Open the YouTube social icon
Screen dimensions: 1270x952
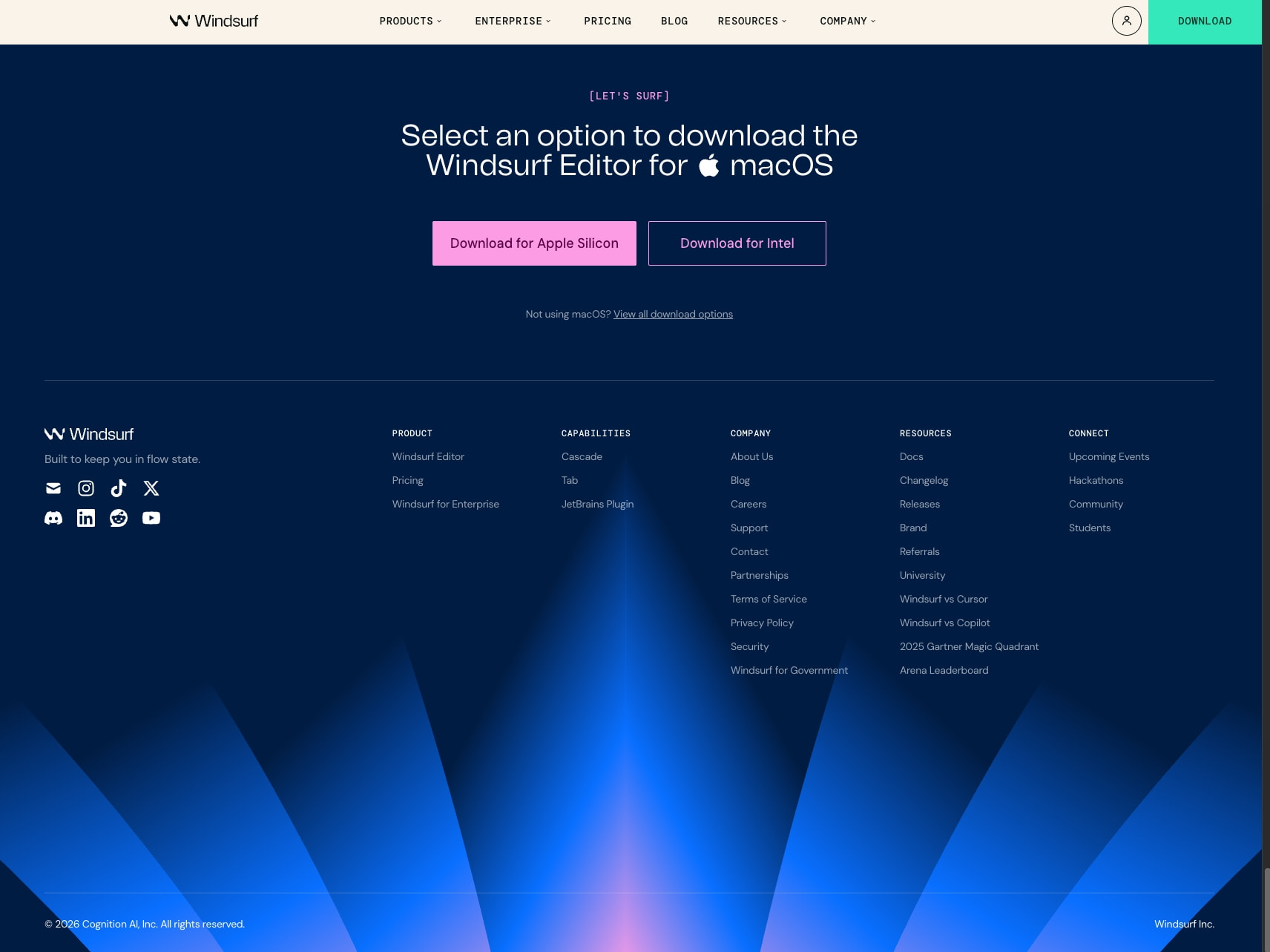(x=151, y=518)
